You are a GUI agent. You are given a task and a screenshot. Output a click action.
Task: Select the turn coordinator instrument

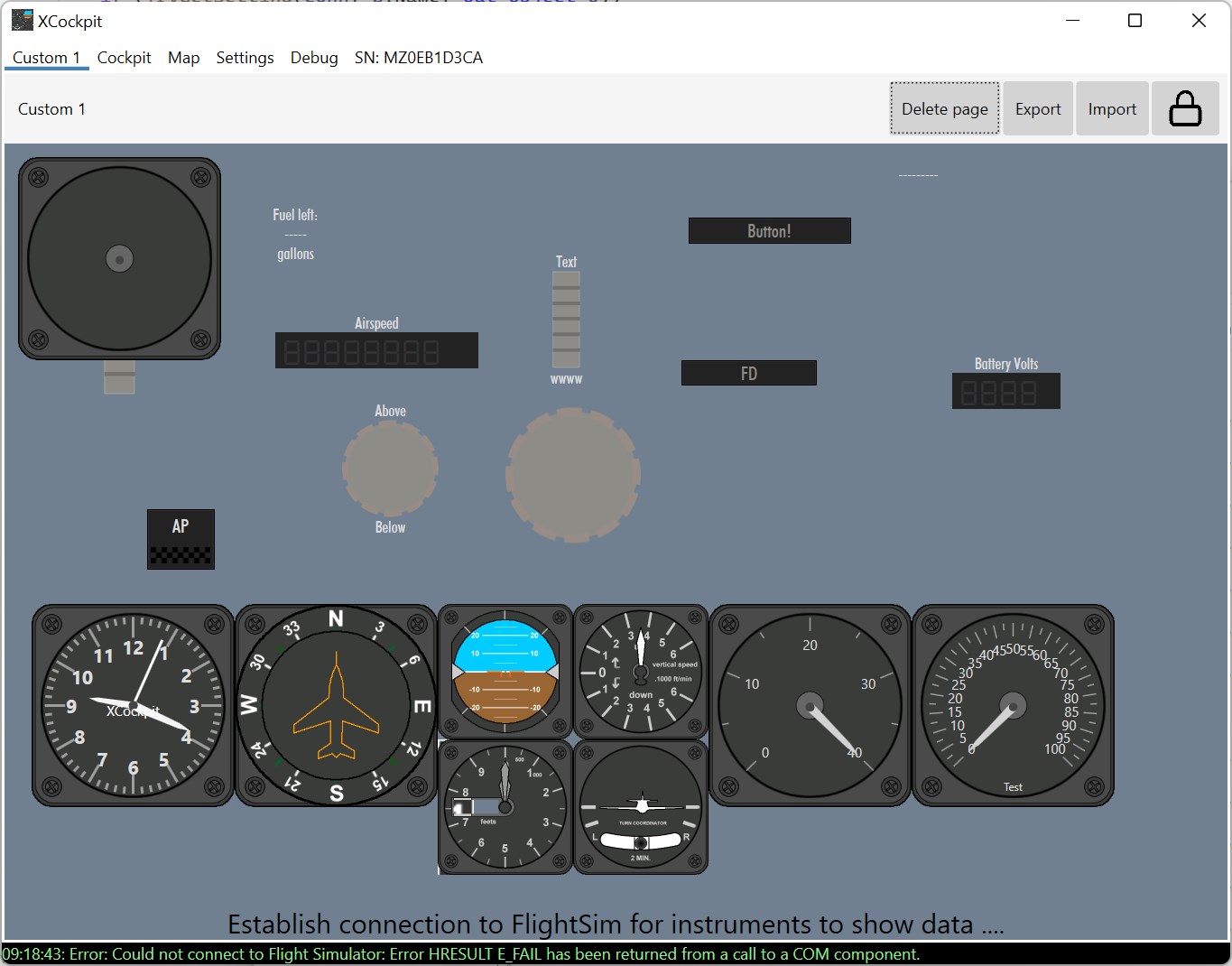coord(641,807)
